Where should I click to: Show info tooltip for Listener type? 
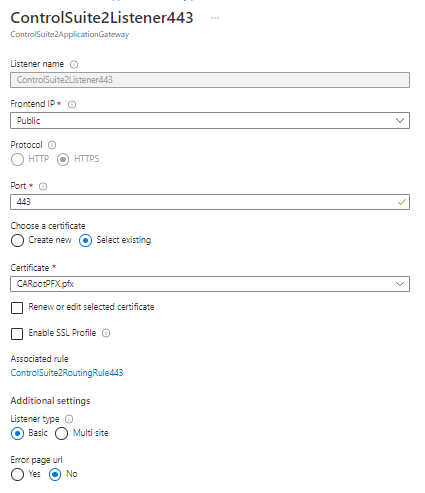[69, 419]
